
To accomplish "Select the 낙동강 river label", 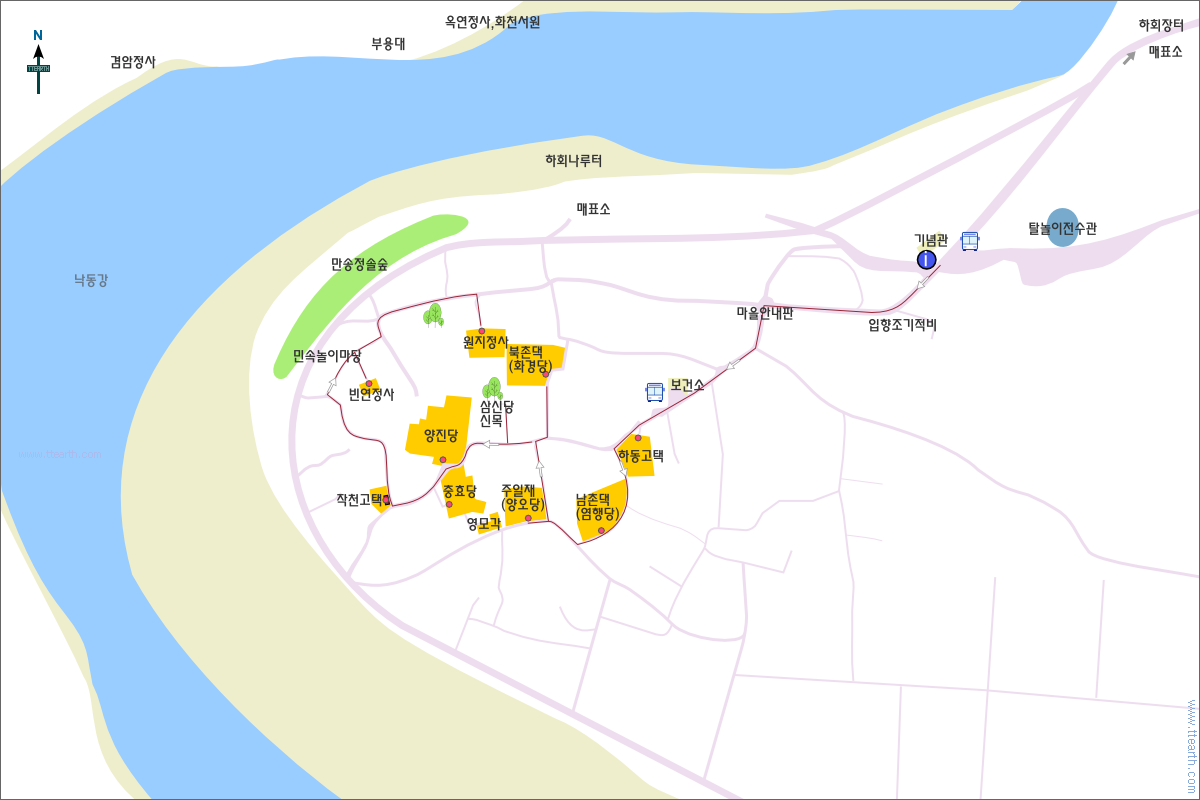I will tap(91, 281).
